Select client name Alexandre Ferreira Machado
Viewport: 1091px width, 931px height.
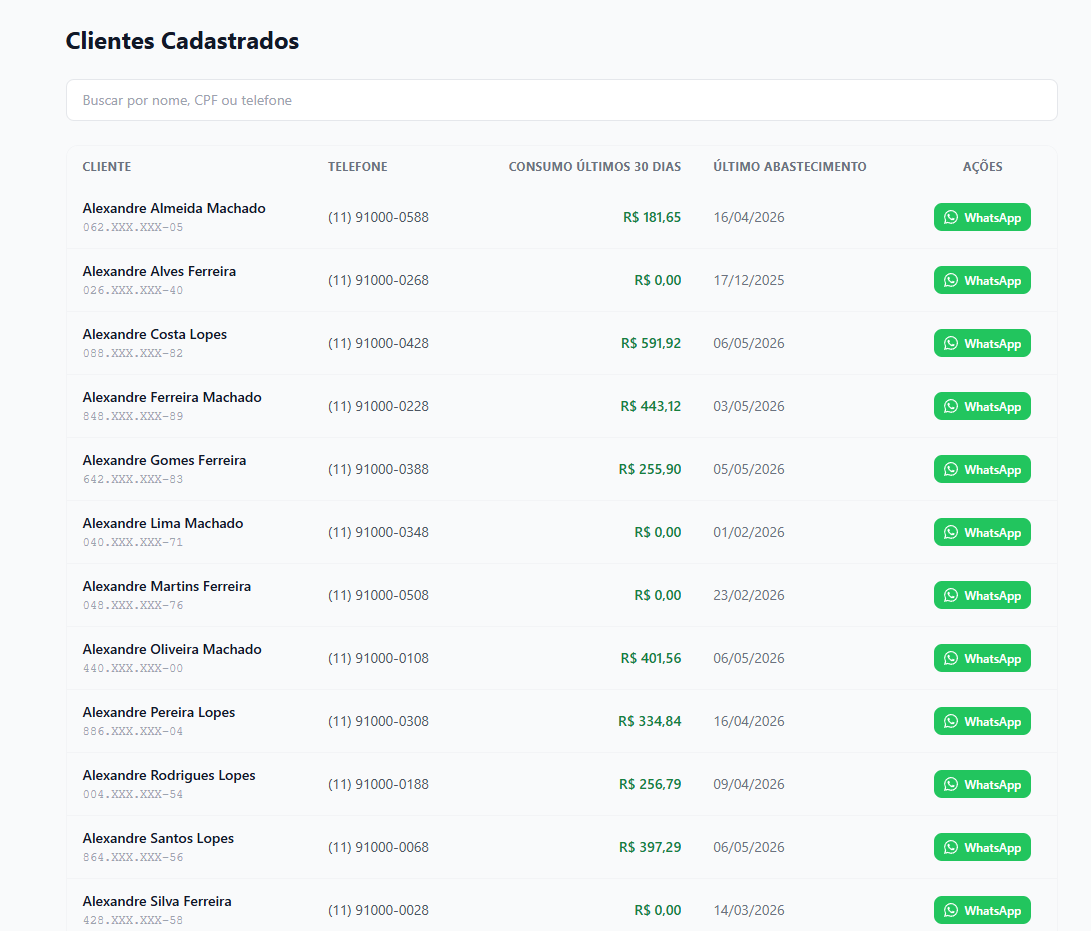coord(172,397)
